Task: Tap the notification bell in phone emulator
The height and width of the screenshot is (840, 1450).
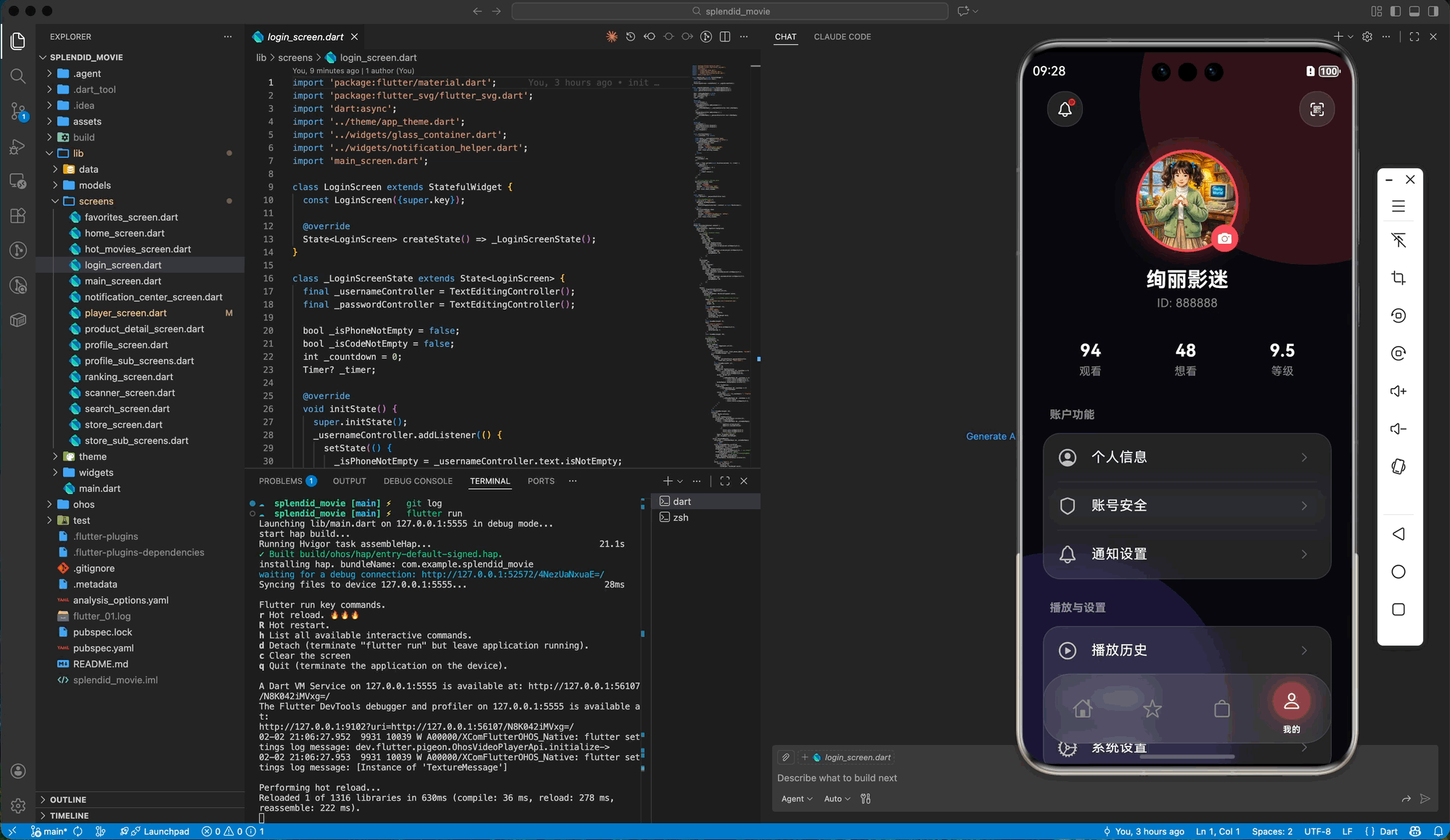Action: coord(1065,110)
